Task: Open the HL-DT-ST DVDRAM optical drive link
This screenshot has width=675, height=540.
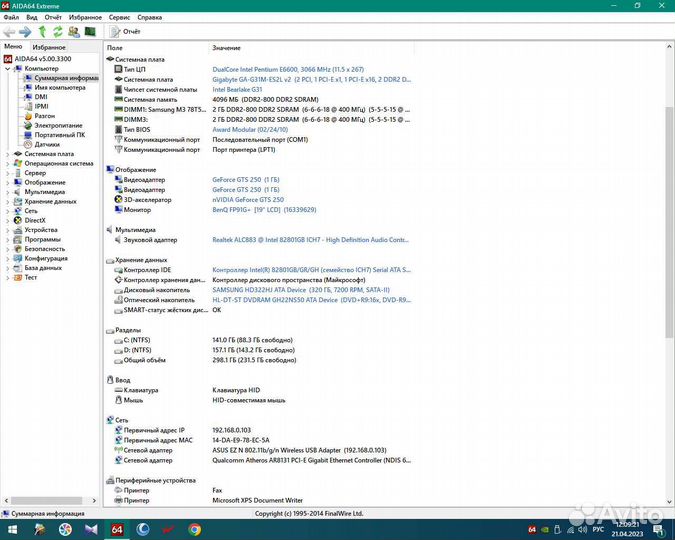Action: pyautogui.click(x=312, y=300)
